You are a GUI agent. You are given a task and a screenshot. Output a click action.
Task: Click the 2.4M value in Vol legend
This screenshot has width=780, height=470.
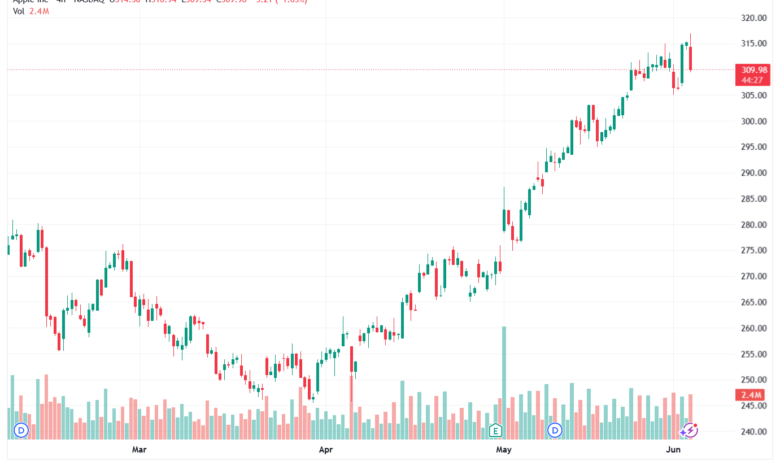[39, 11]
